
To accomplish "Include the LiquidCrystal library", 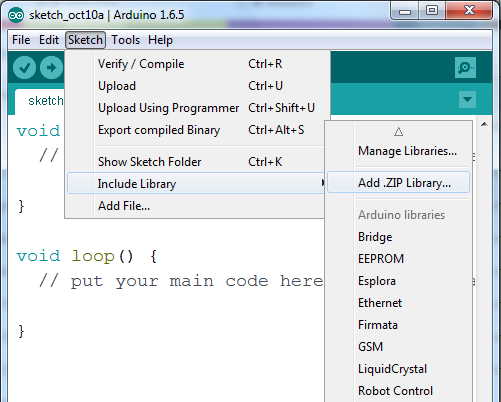I will (399, 369).
